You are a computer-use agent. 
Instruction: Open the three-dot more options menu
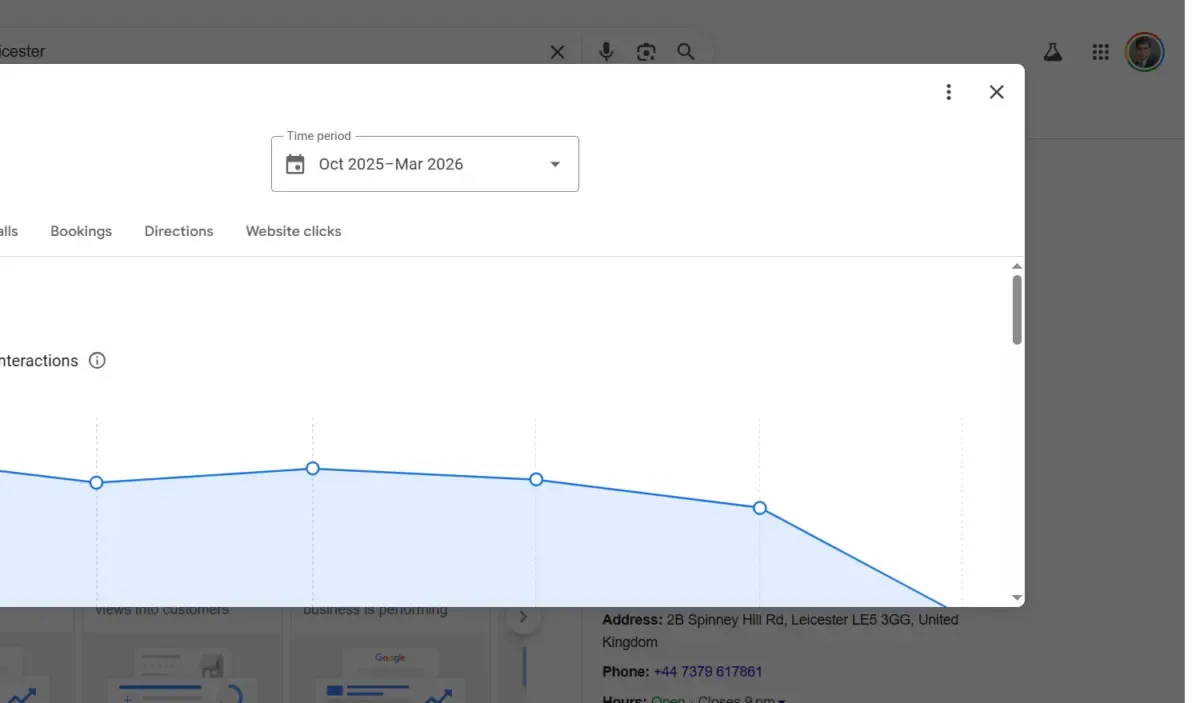click(x=948, y=92)
